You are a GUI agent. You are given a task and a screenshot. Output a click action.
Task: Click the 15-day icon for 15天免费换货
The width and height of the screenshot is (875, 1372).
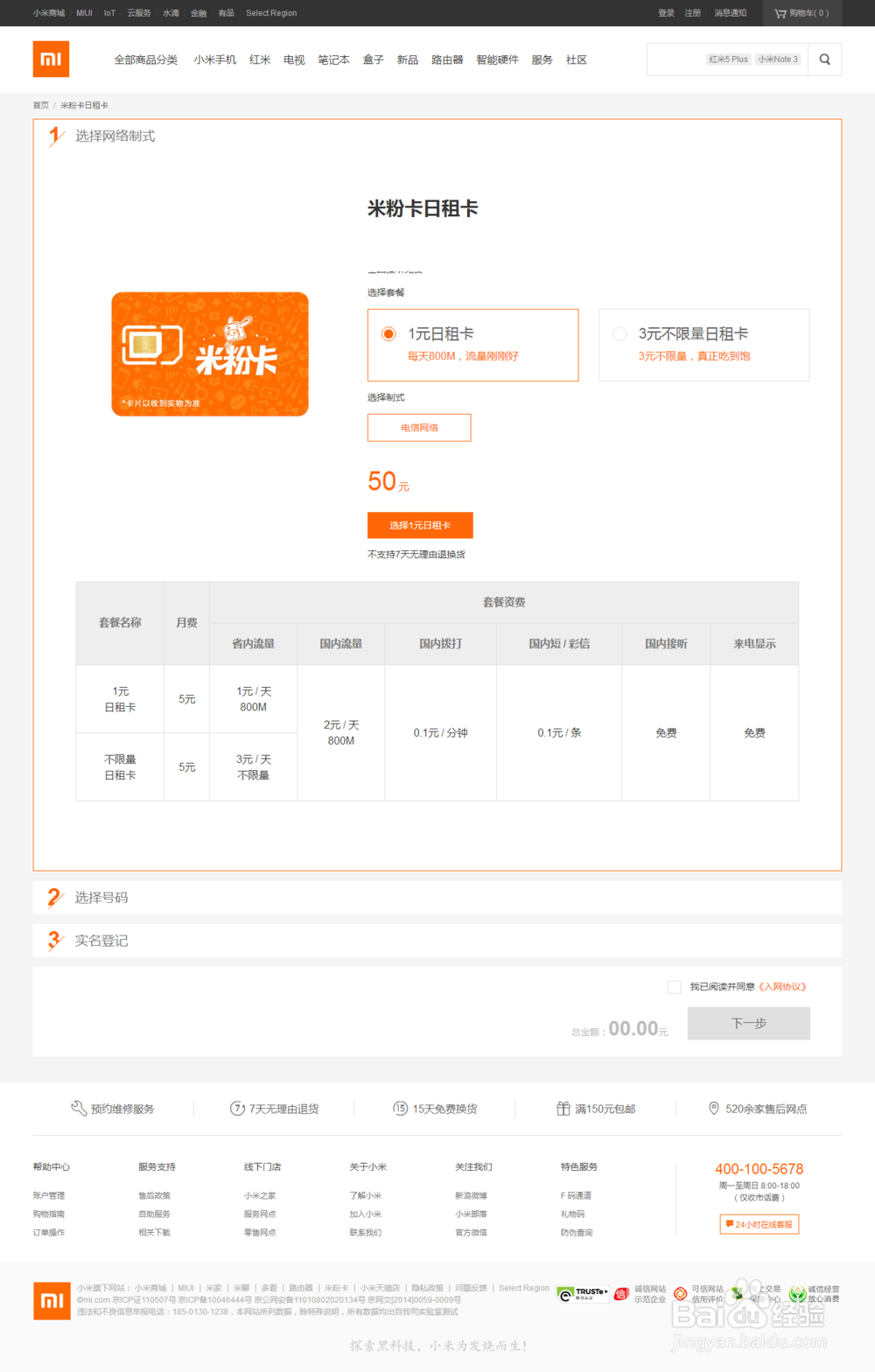pos(400,1109)
